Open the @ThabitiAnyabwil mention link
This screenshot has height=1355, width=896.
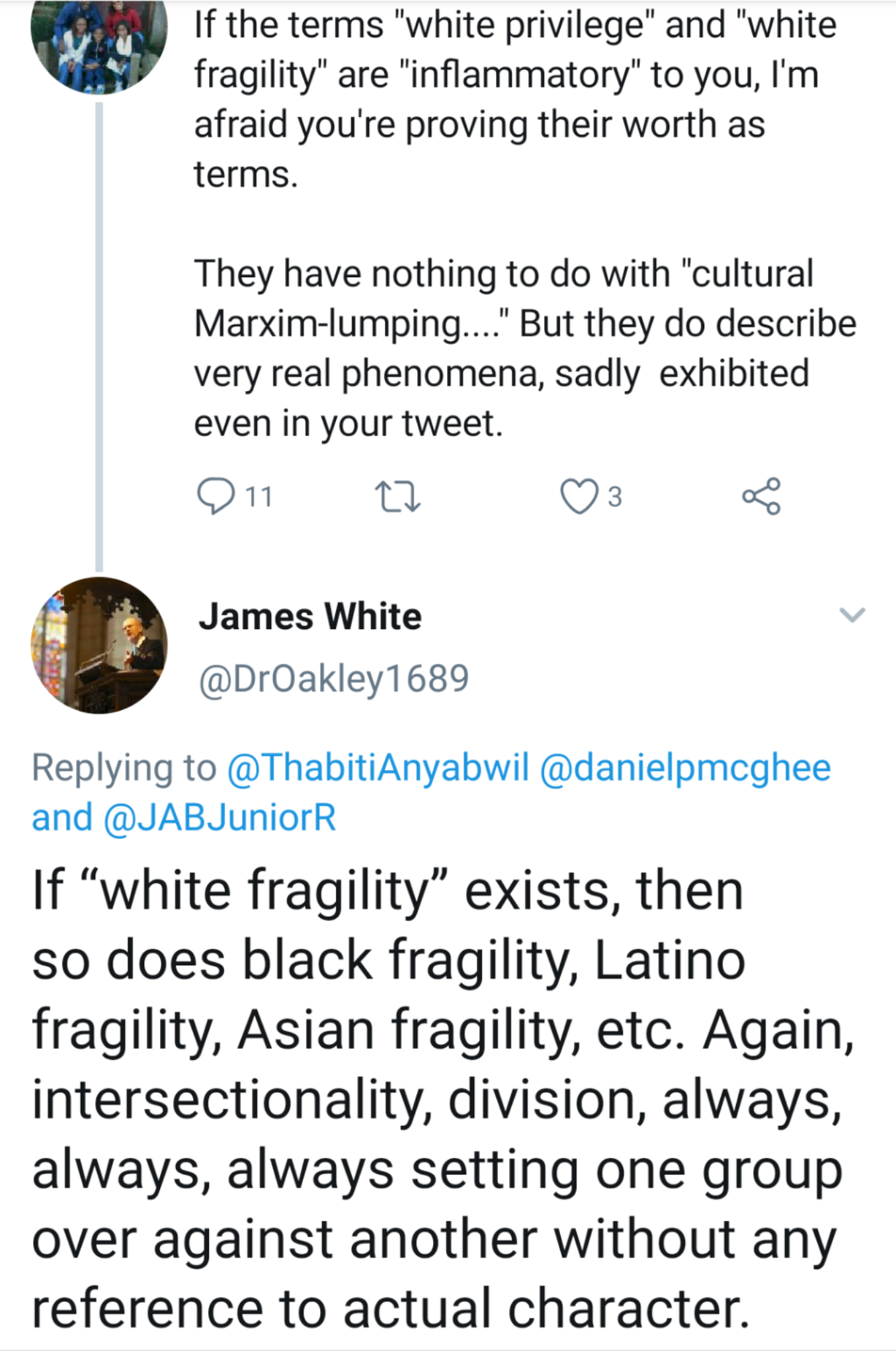tap(378, 768)
